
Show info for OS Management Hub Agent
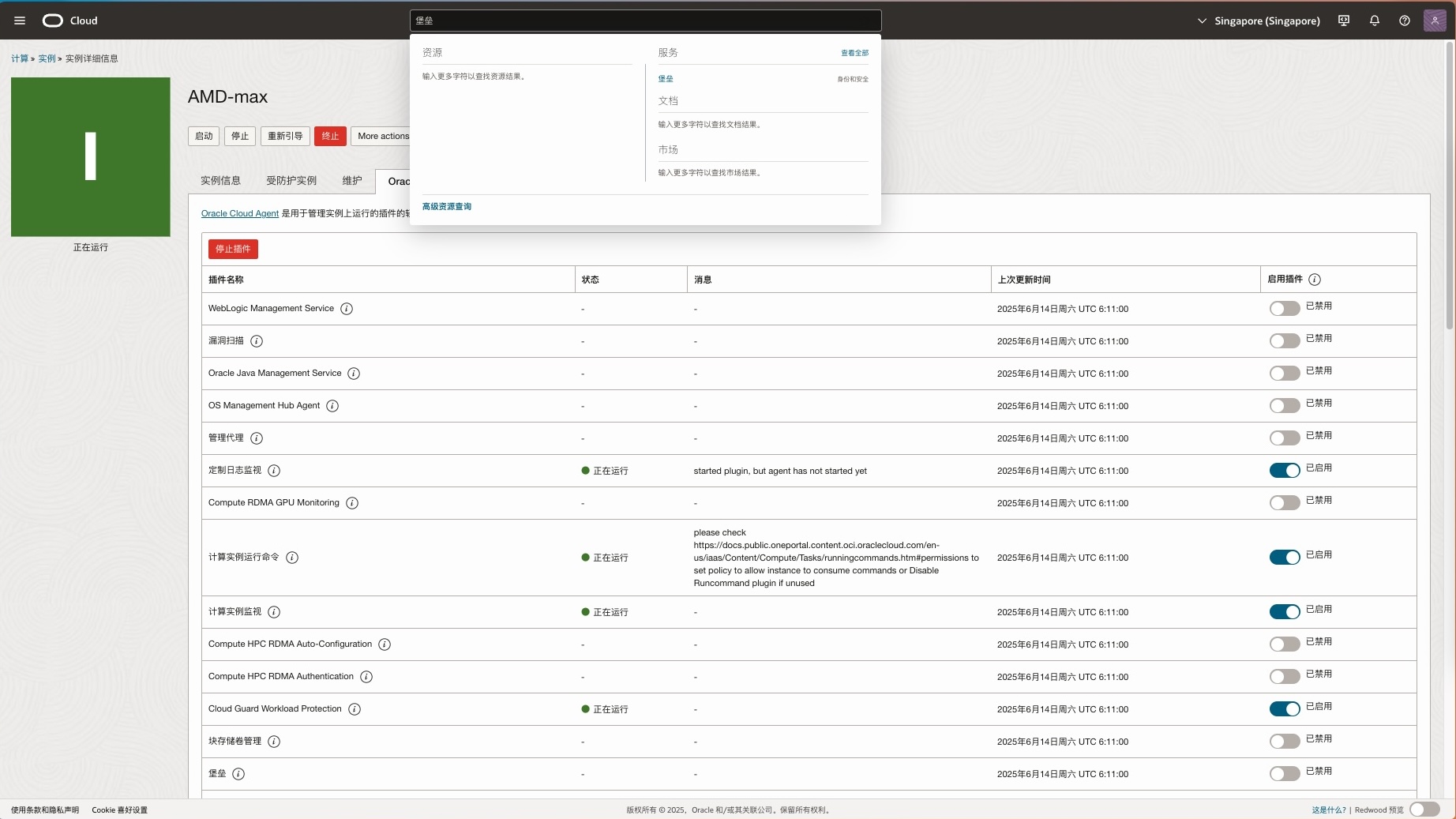point(332,406)
